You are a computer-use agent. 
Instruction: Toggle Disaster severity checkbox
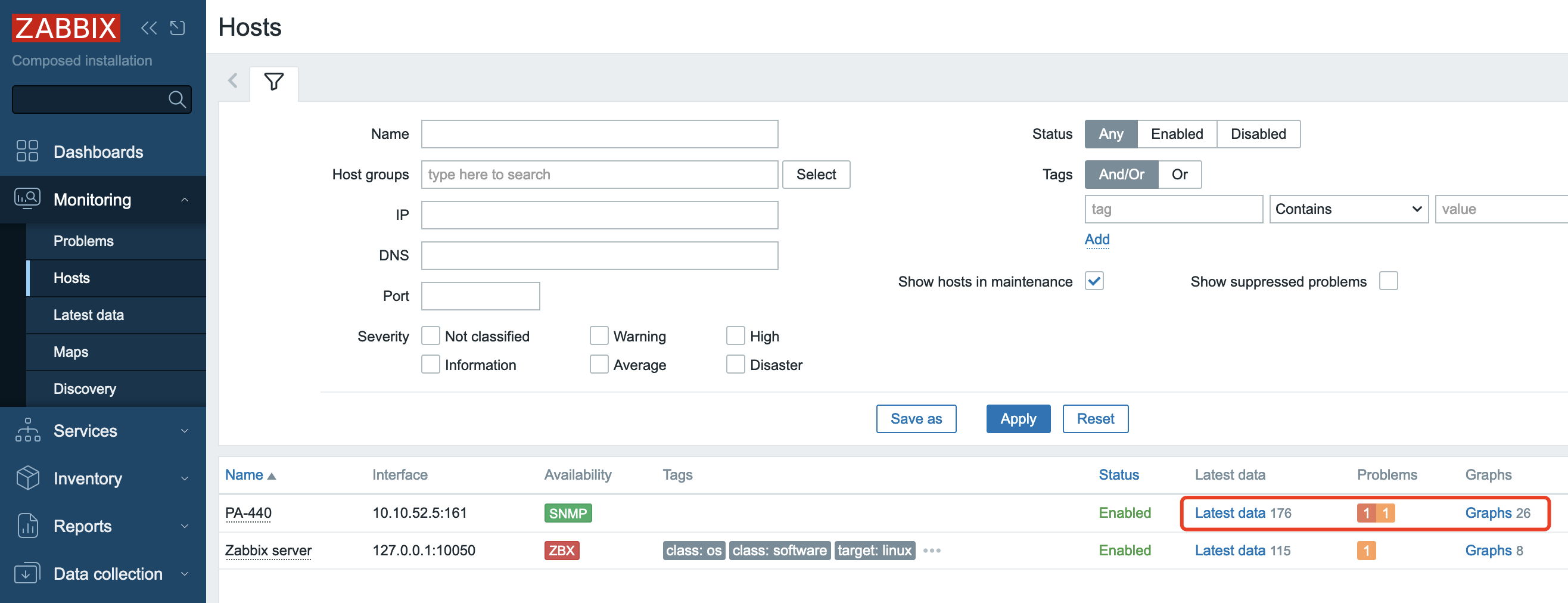pos(735,364)
